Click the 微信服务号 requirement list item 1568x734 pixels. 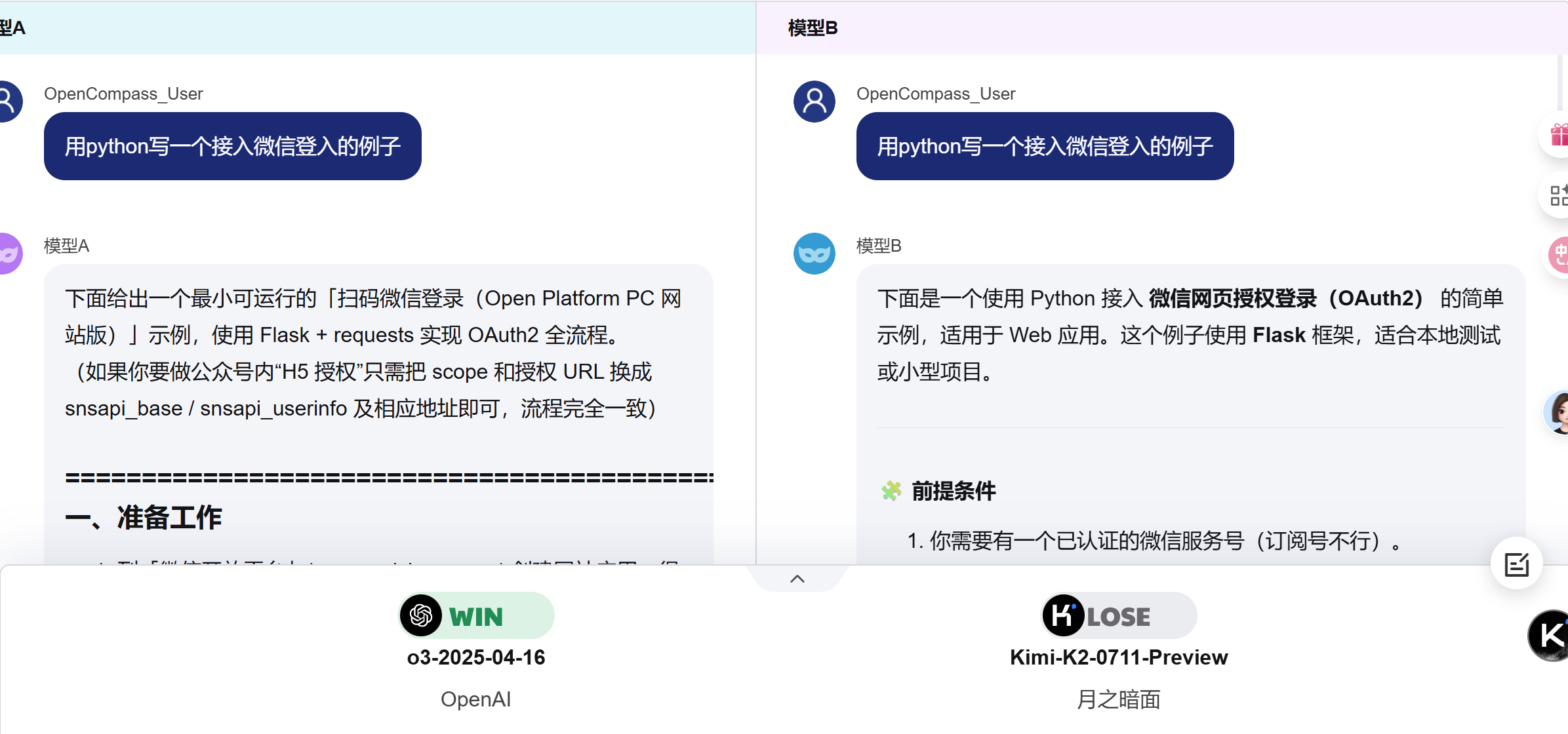tap(1156, 541)
